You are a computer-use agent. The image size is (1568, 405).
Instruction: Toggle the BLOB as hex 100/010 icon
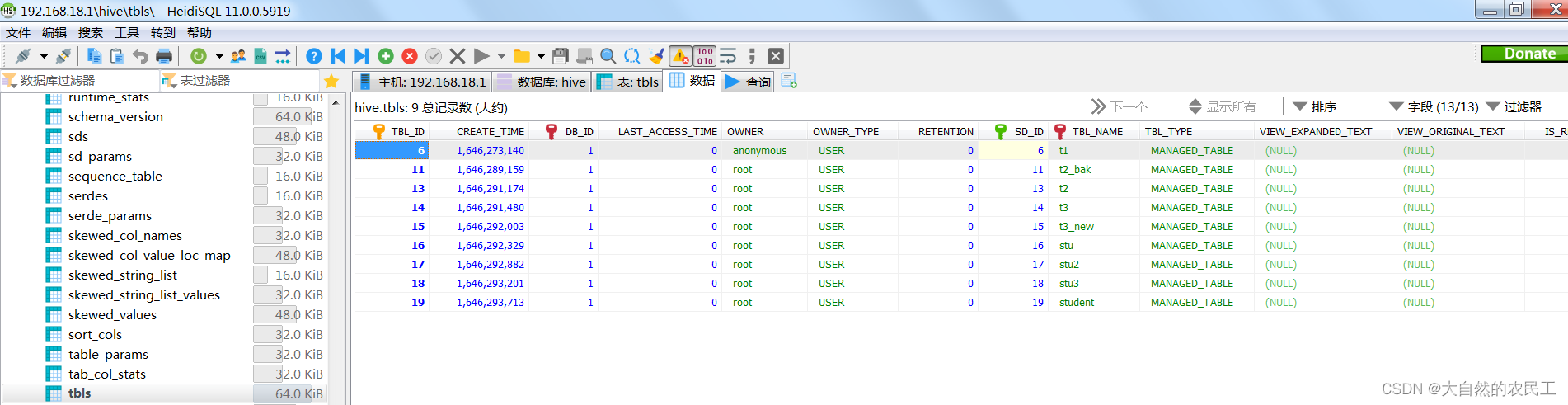(705, 56)
